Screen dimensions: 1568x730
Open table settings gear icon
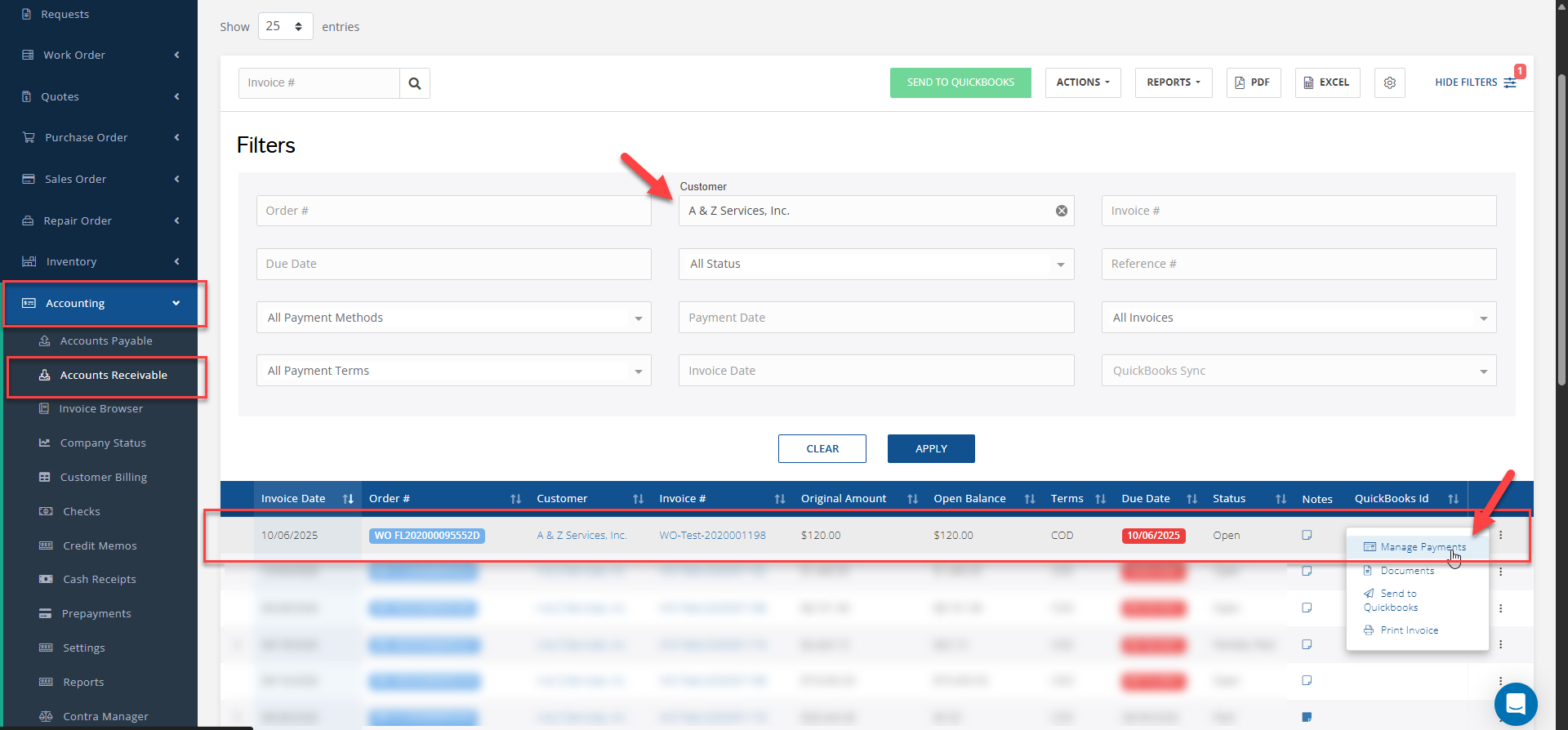(x=1389, y=83)
